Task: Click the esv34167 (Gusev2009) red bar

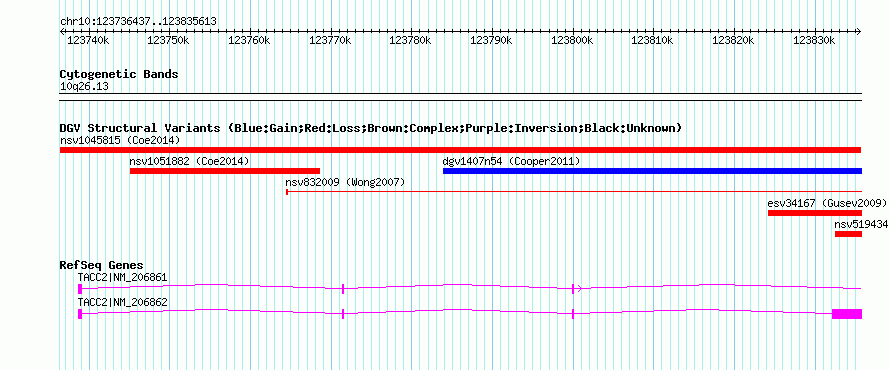Action: pyautogui.click(x=815, y=213)
